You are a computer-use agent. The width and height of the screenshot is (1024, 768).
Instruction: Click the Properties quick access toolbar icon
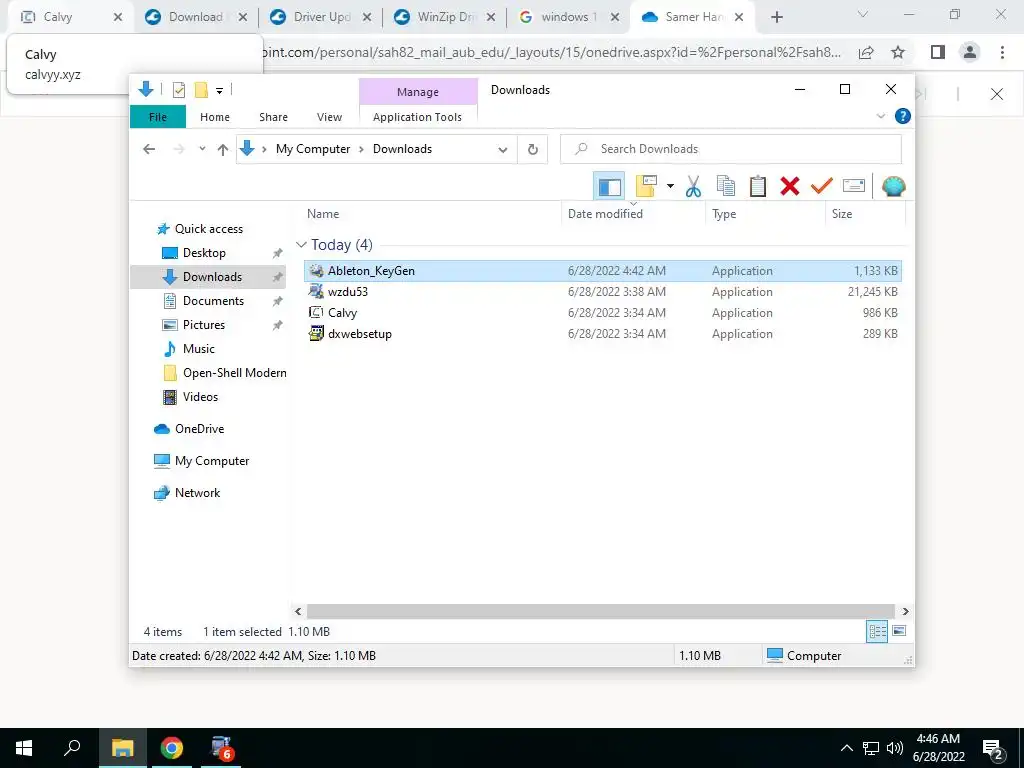click(178, 90)
